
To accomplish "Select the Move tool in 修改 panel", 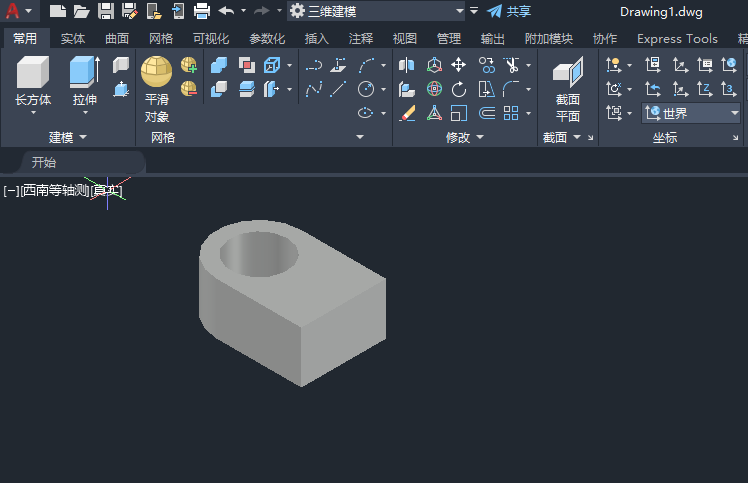I will (459, 66).
